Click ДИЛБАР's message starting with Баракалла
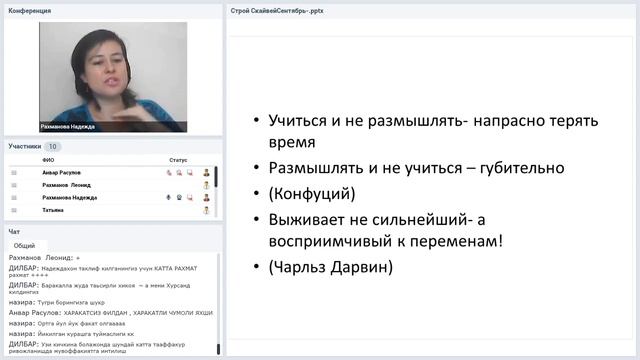Image resolution: width=640 pixels, height=360 pixels. pyautogui.click(x=100, y=288)
